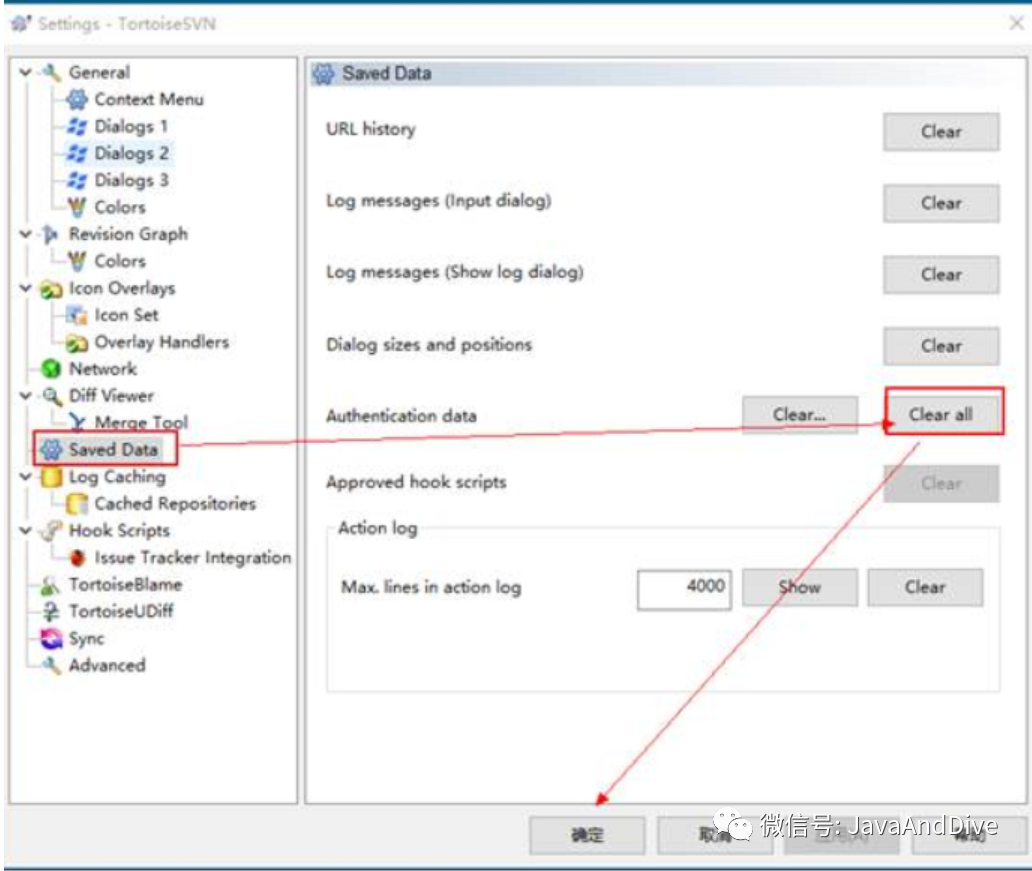Click the Dialogs 3 icon

pyautogui.click(x=77, y=180)
